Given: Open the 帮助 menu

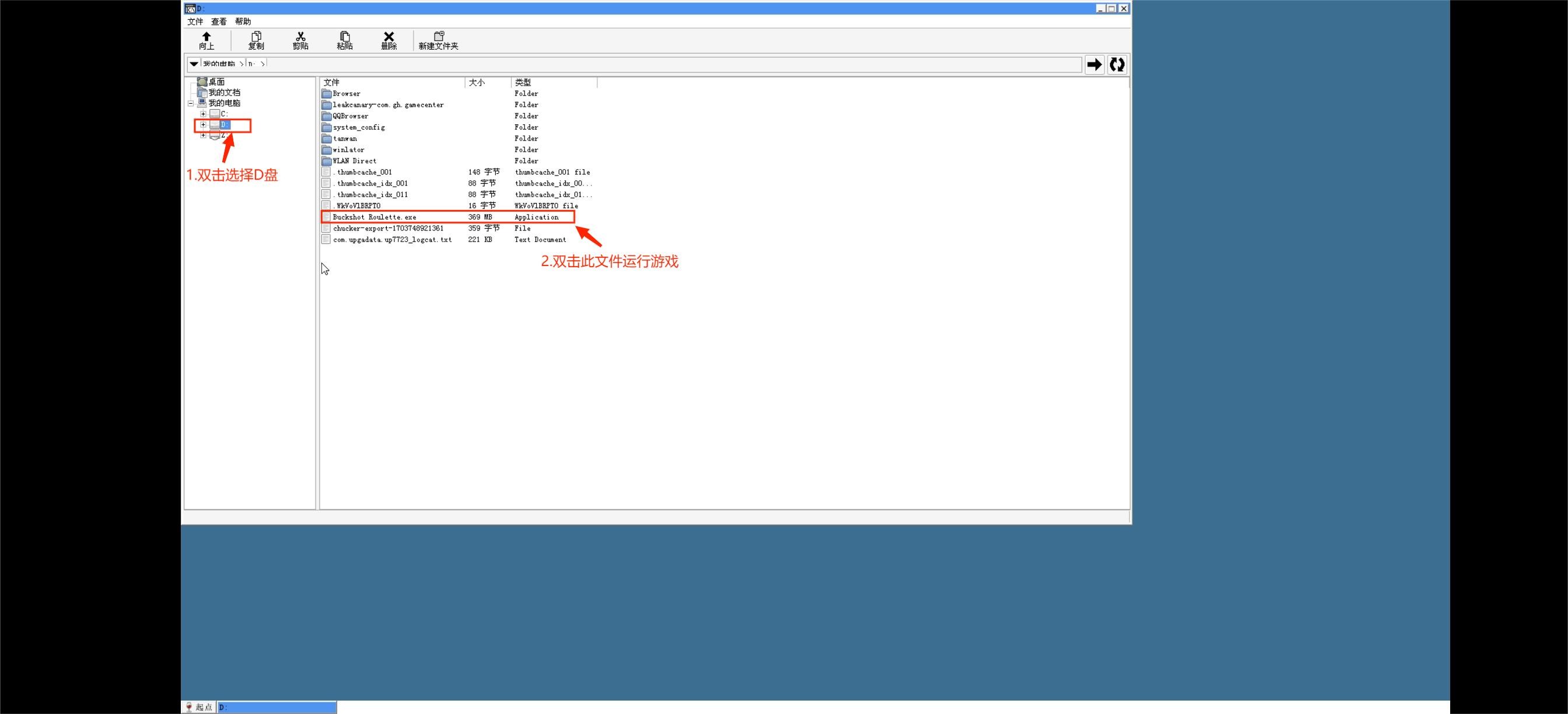Looking at the screenshot, I should coord(243,22).
